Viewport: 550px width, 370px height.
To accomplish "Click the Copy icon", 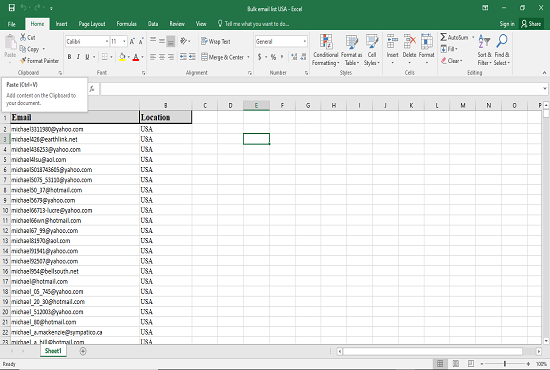I will [23, 49].
